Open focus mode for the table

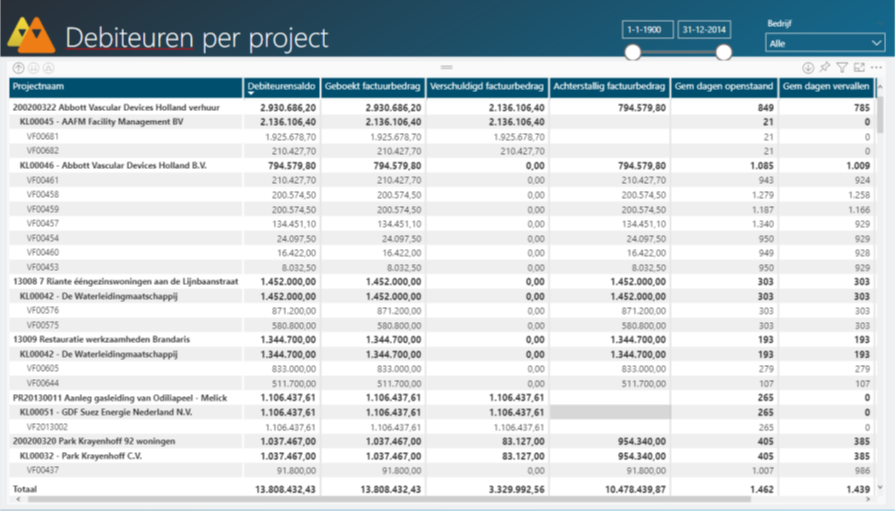[x=859, y=67]
